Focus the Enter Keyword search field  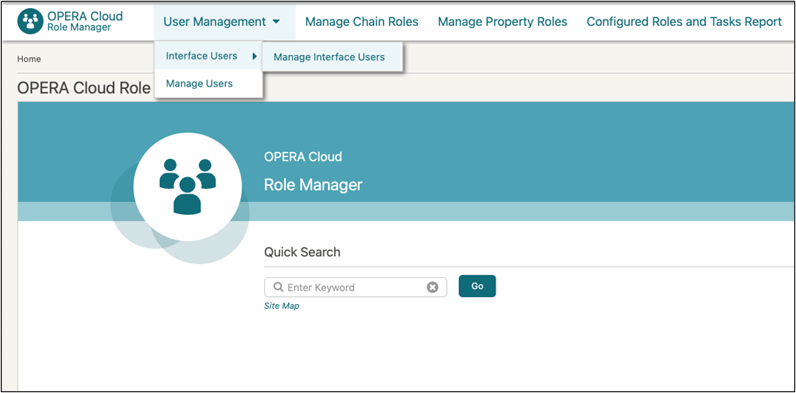355,287
